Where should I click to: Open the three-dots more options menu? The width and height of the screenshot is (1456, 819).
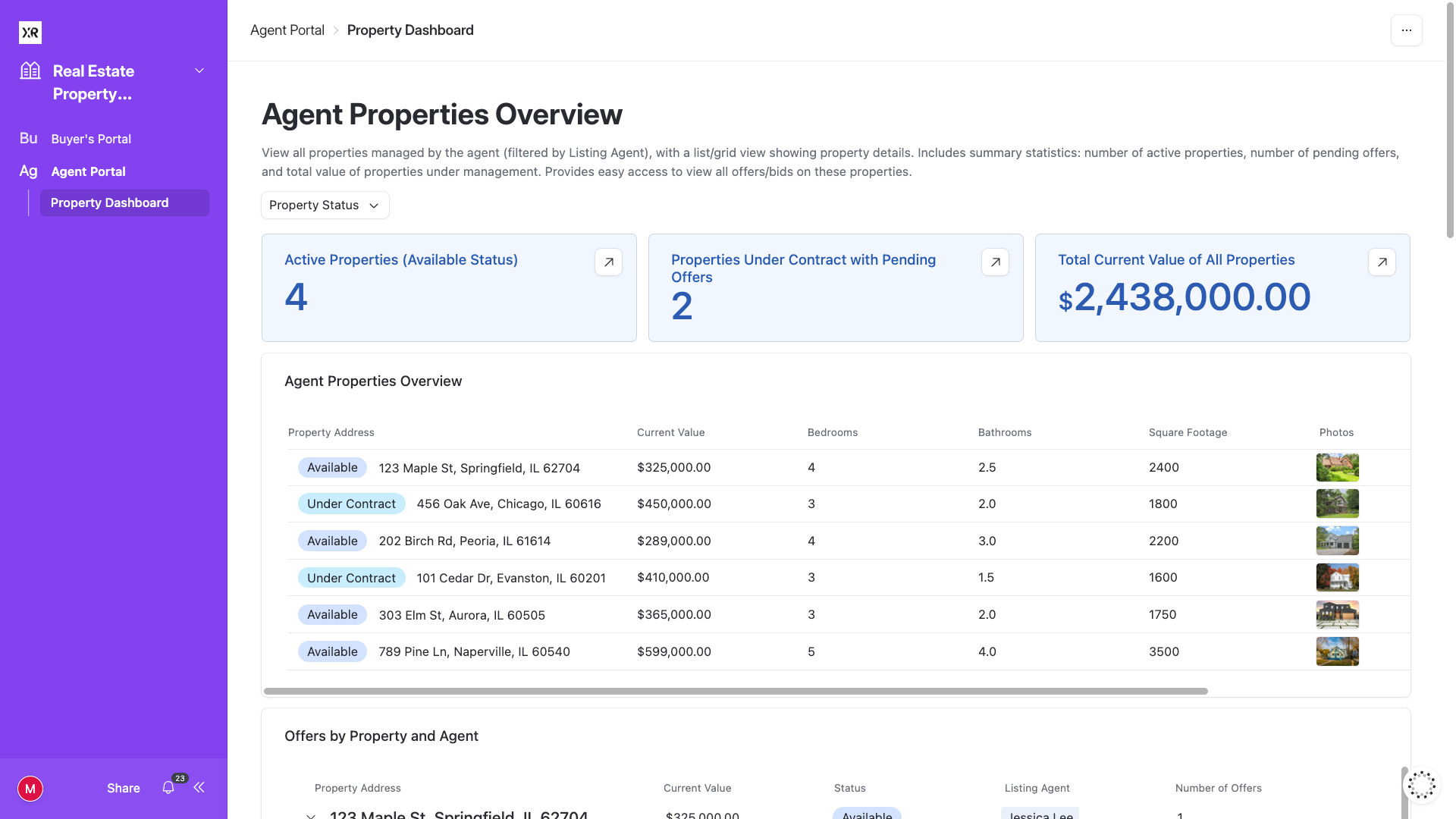pyautogui.click(x=1406, y=30)
